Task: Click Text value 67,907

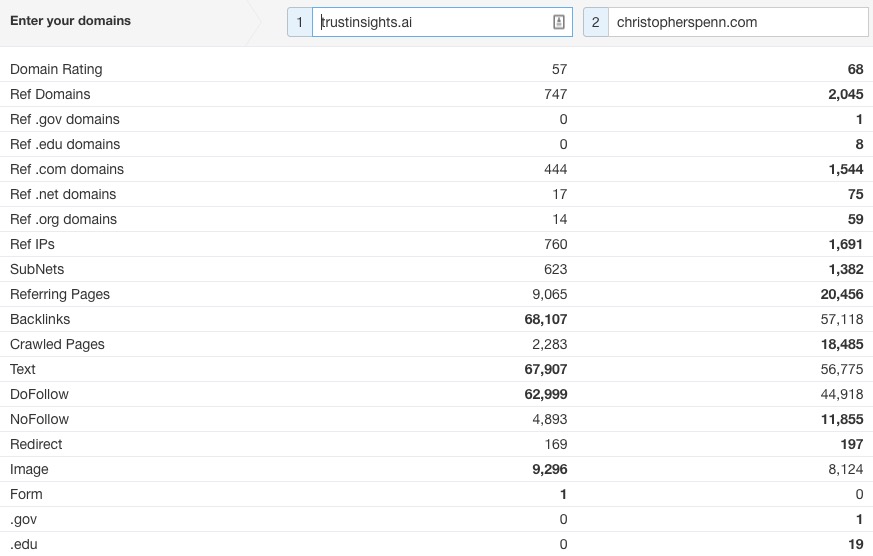Action: click(546, 370)
